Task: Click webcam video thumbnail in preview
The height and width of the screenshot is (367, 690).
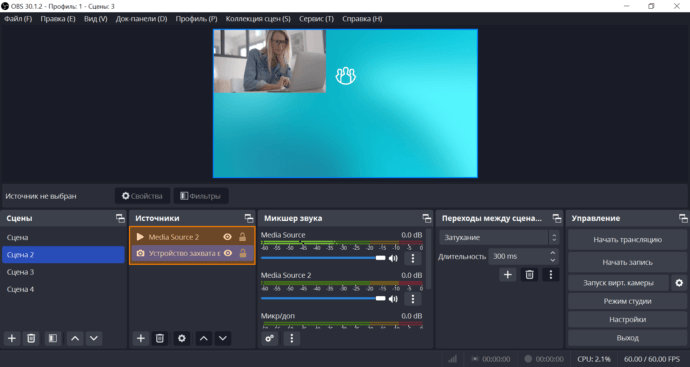Action: [270, 61]
